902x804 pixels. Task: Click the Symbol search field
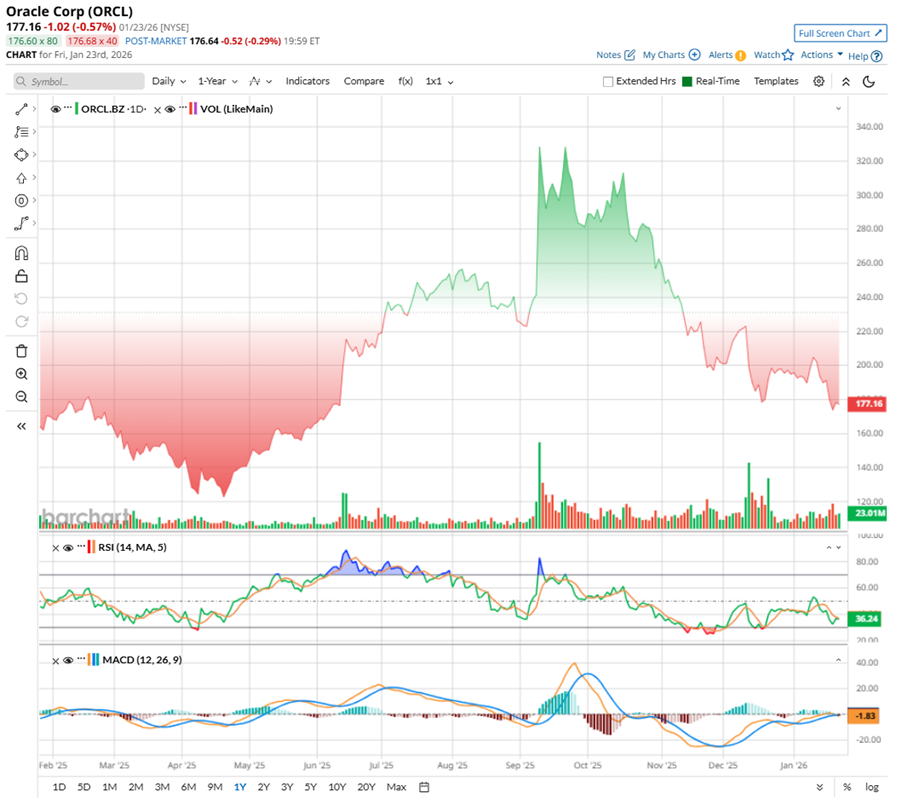pyautogui.click(x=79, y=82)
